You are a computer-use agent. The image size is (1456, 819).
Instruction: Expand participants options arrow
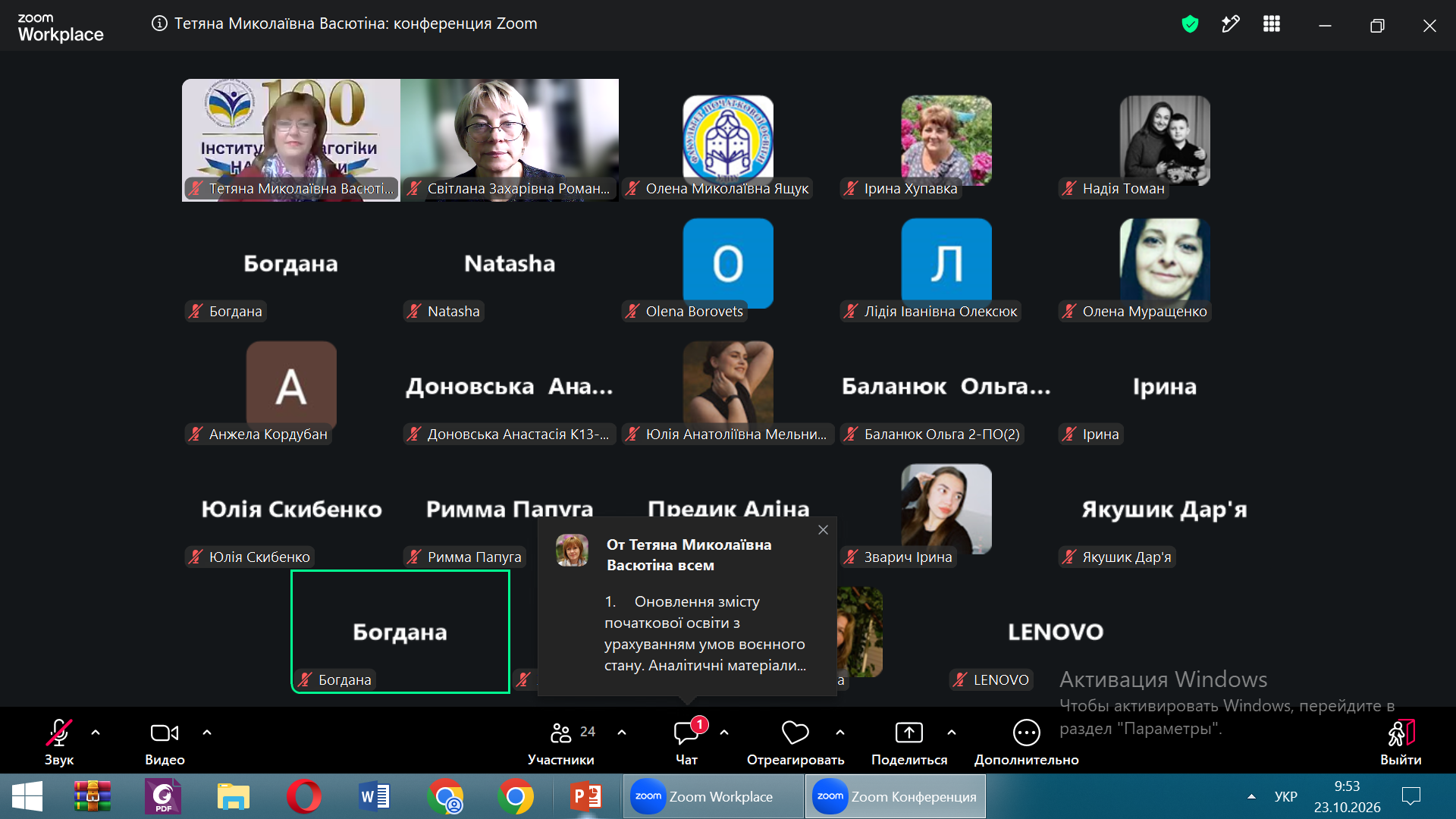point(622,733)
